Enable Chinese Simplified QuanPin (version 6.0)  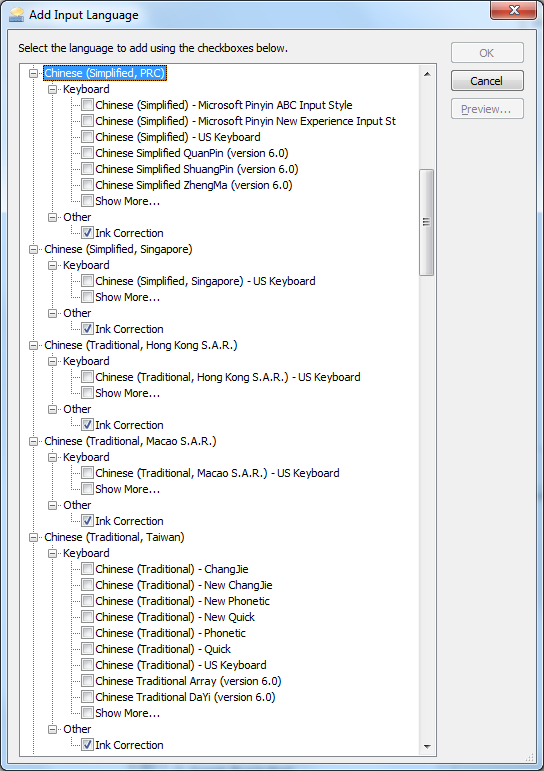pos(88,153)
